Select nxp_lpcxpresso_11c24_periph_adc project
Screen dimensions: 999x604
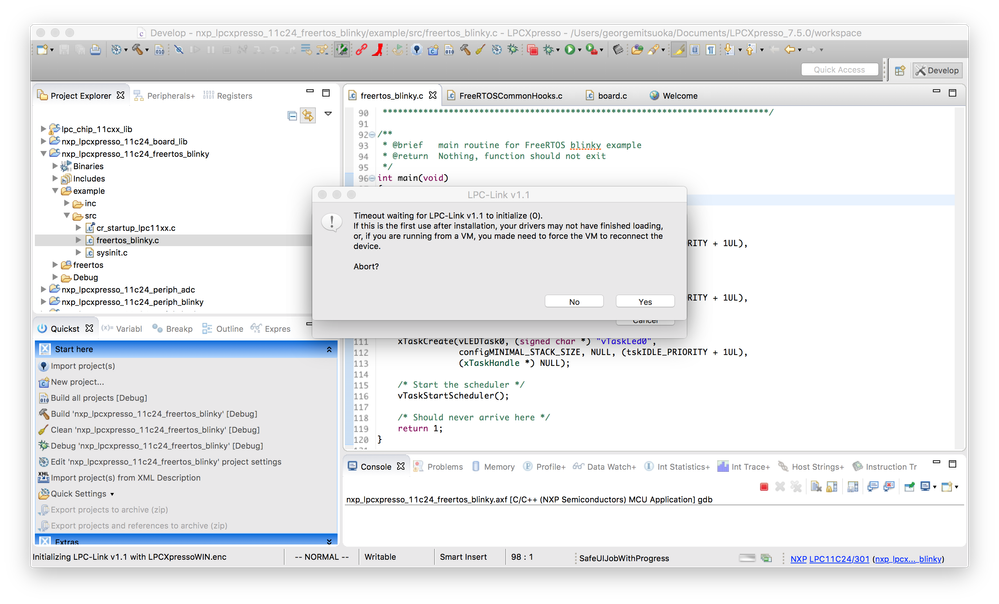128,290
